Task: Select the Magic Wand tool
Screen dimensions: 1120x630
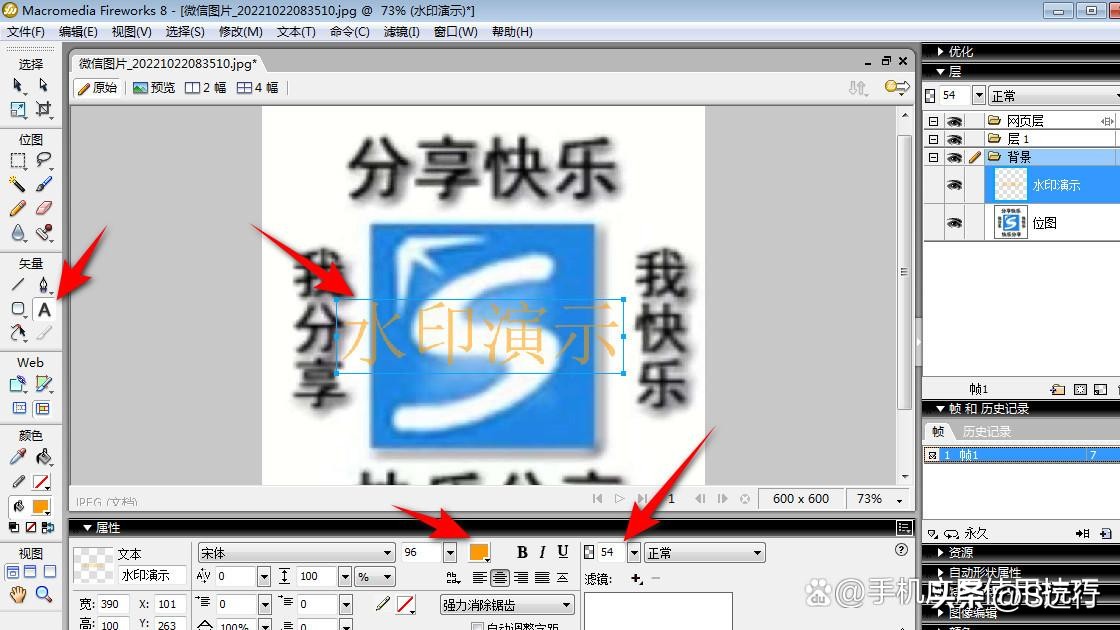Action: pos(16,184)
